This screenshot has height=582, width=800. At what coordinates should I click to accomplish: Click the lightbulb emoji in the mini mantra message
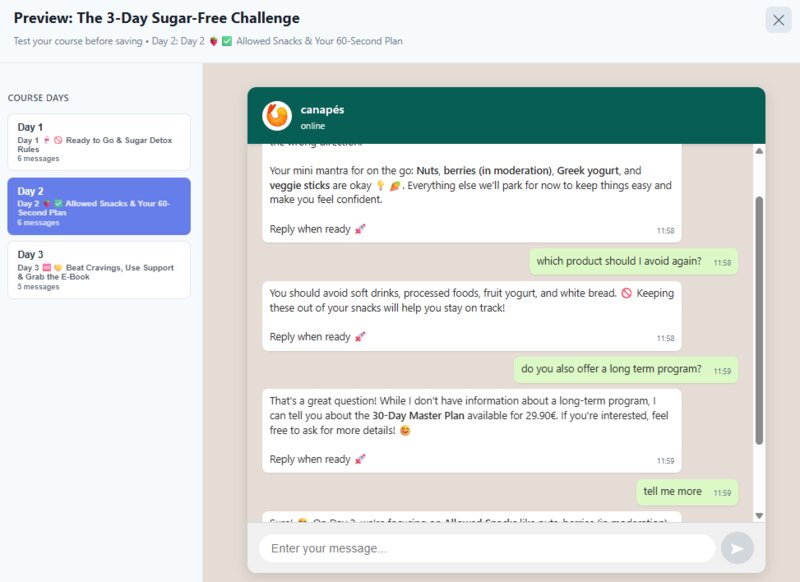(380, 185)
